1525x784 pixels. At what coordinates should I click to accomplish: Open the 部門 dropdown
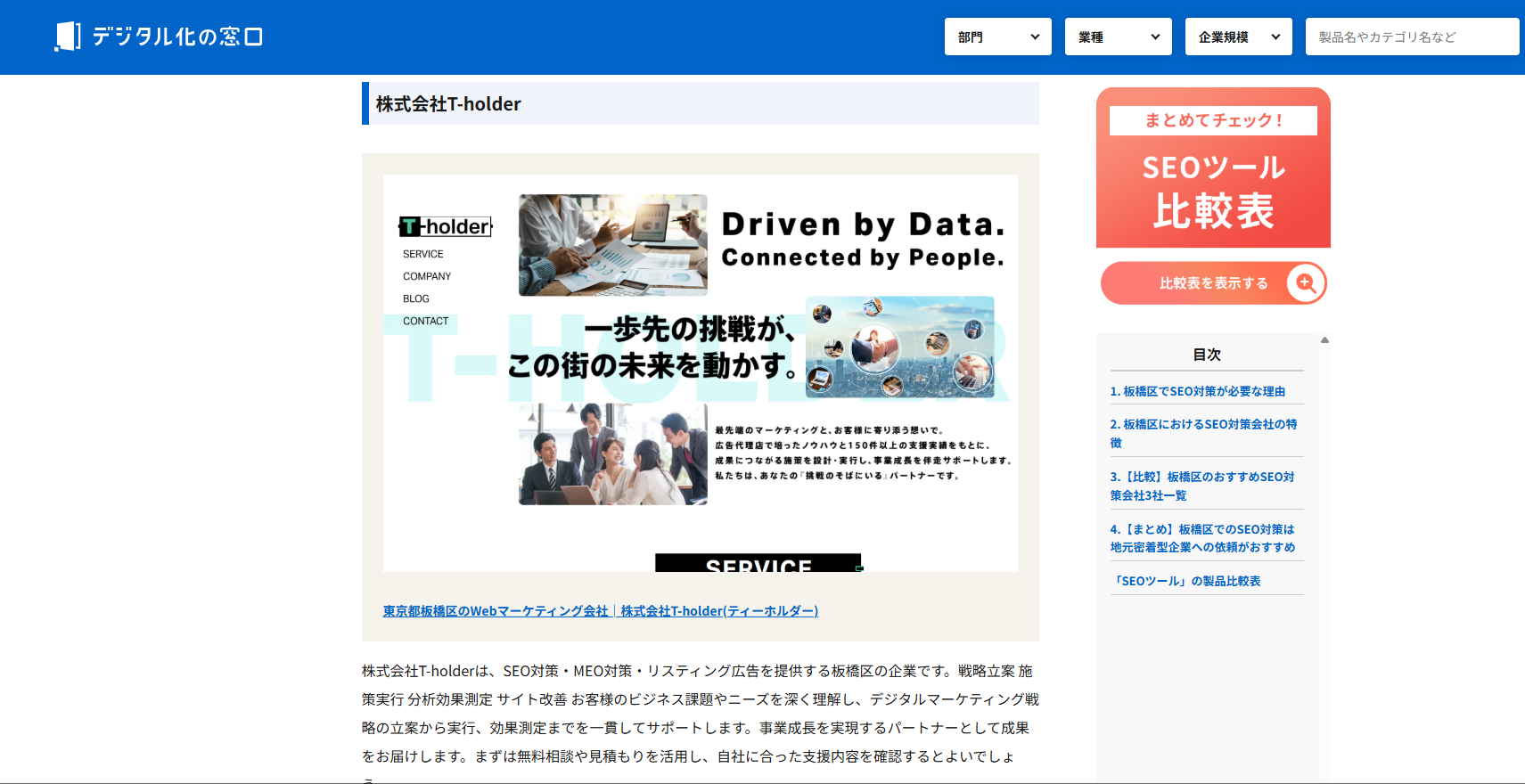pyautogui.click(x=997, y=37)
